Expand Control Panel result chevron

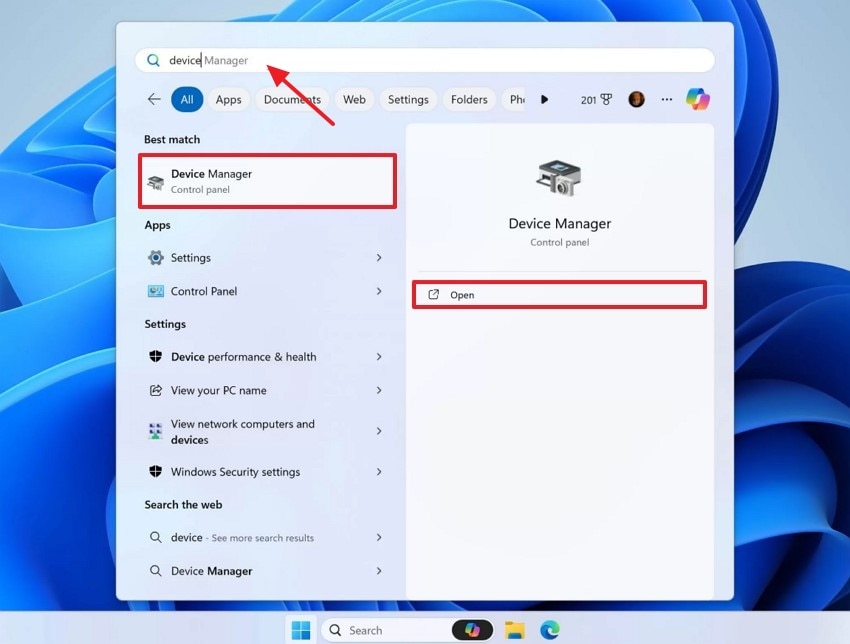[x=379, y=291]
